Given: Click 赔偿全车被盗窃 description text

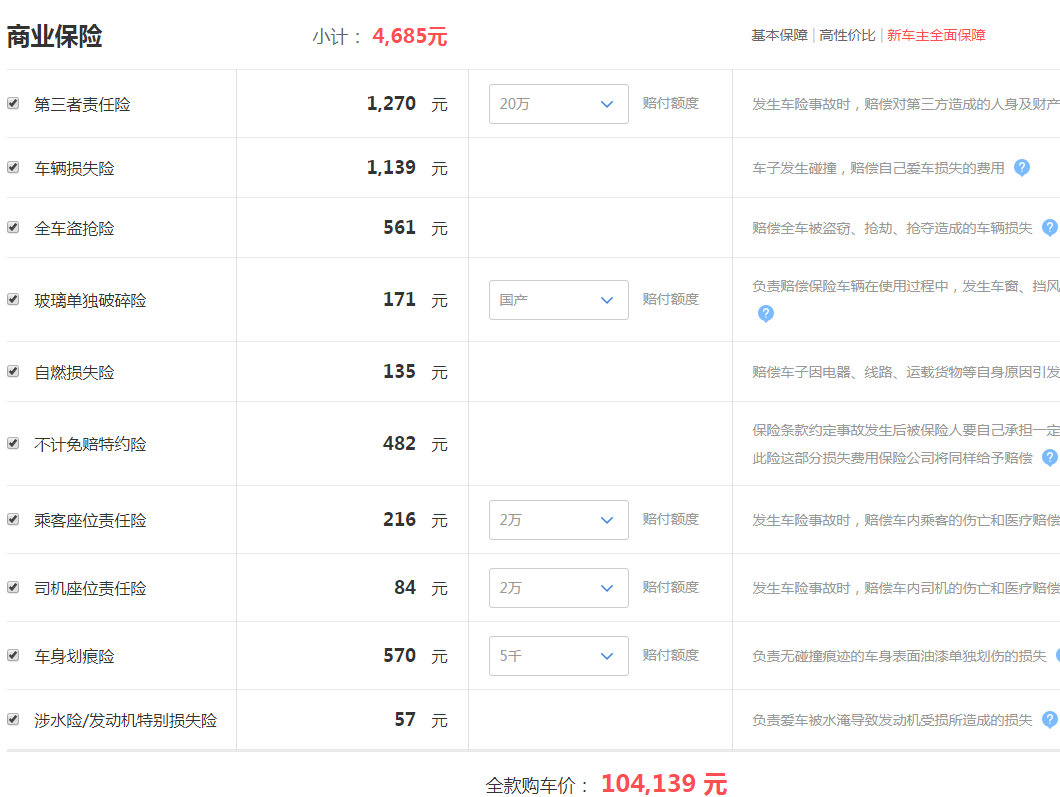Looking at the screenshot, I should [892, 228].
